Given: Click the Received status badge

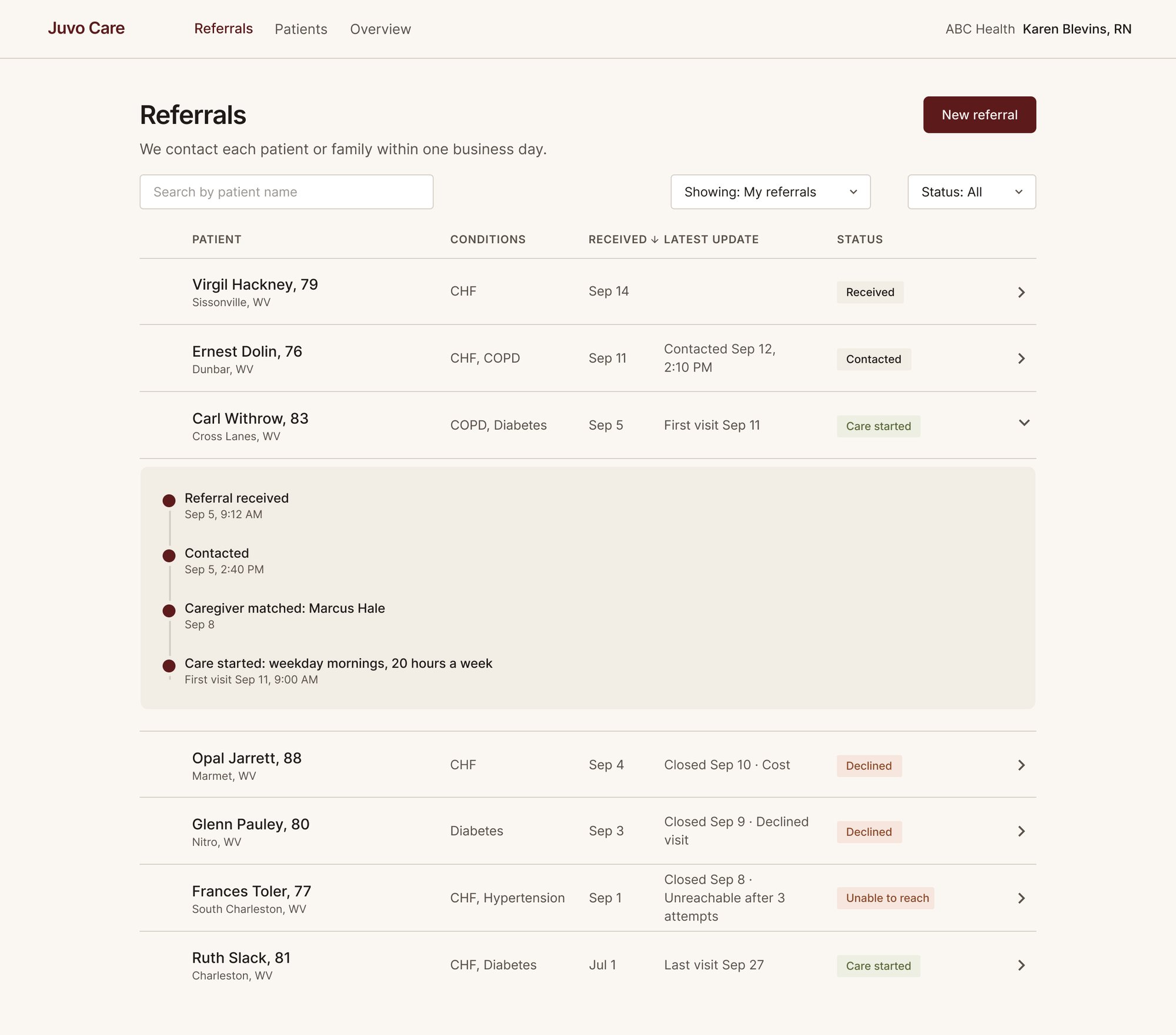Looking at the screenshot, I should pos(870,292).
